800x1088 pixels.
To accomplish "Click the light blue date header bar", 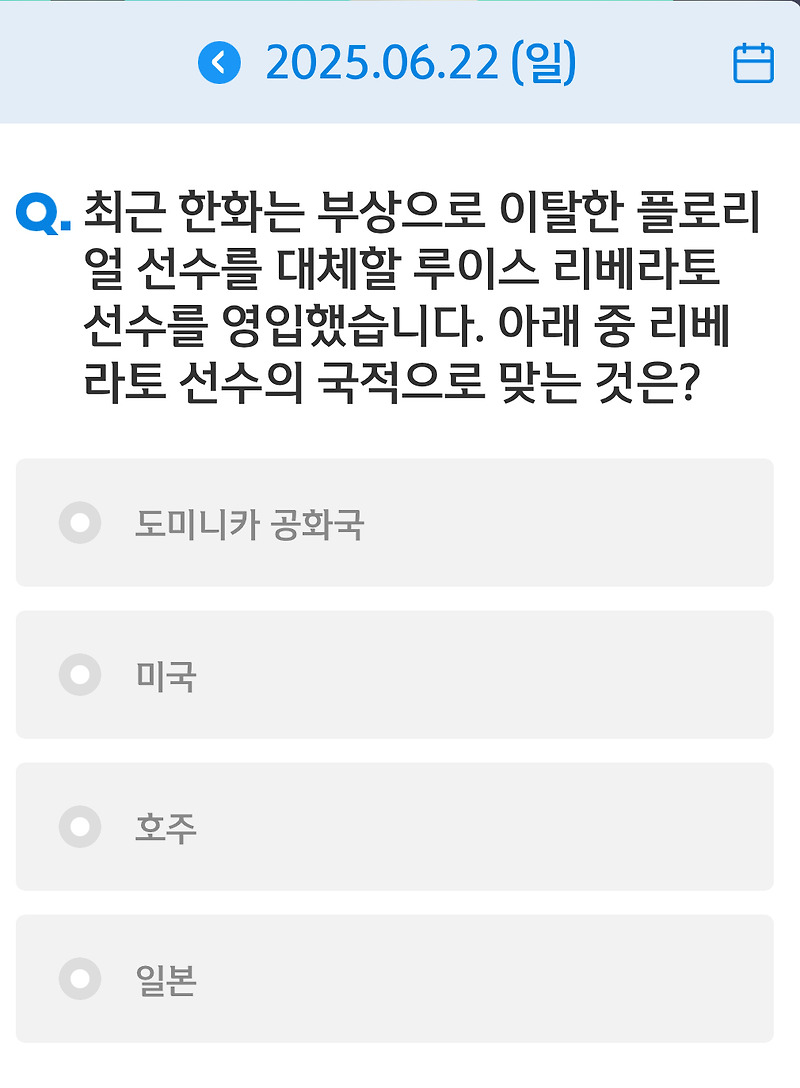I will 400,62.
